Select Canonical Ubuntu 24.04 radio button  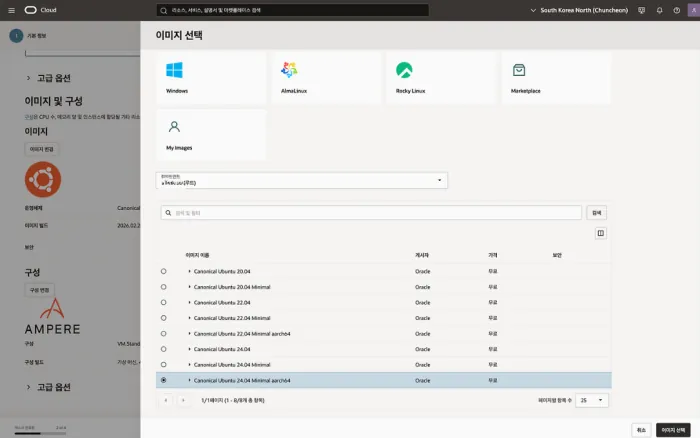pyautogui.click(x=163, y=349)
